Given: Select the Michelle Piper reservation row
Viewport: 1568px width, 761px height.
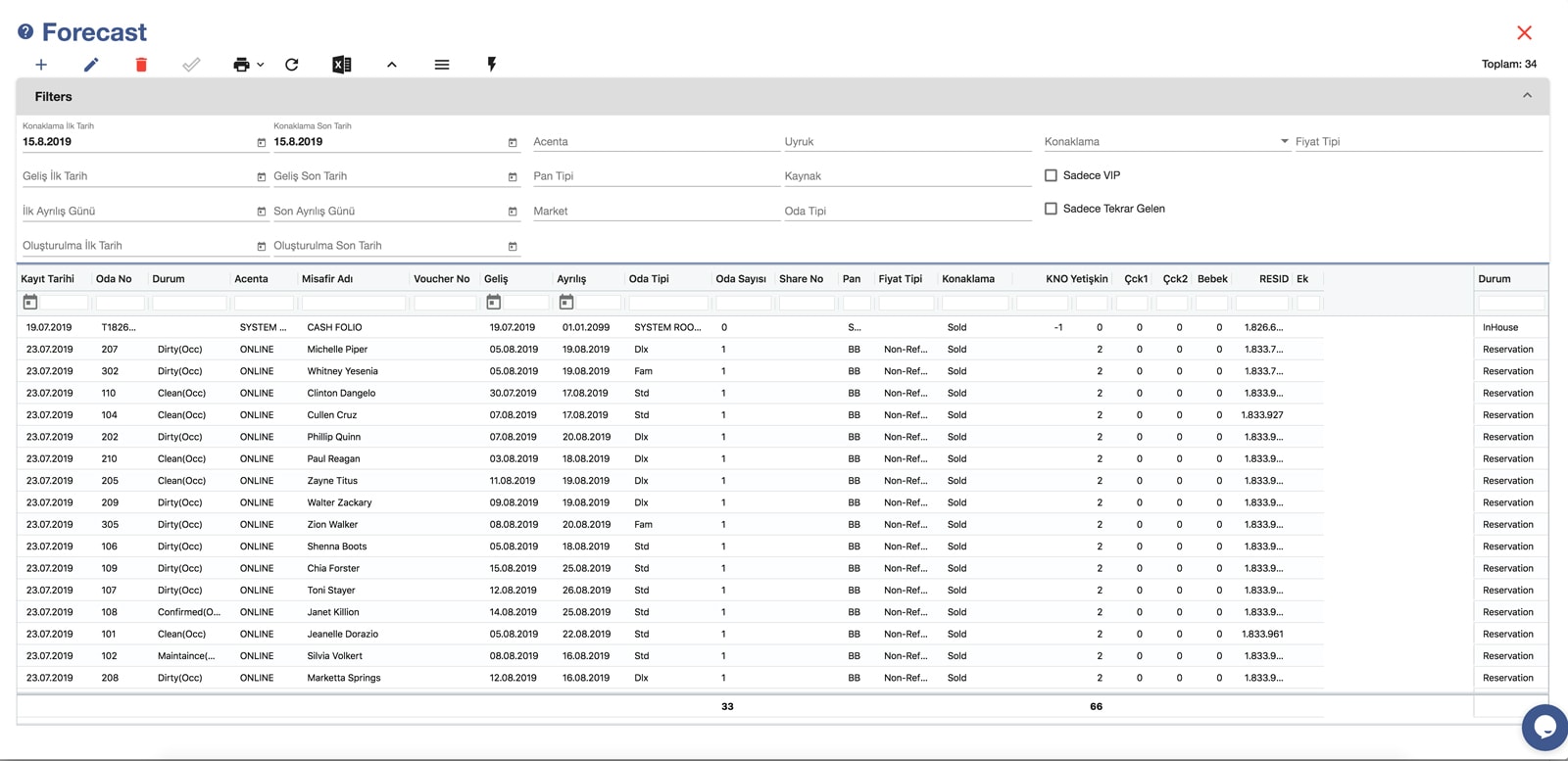Looking at the screenshot, I should click(670, 350).
